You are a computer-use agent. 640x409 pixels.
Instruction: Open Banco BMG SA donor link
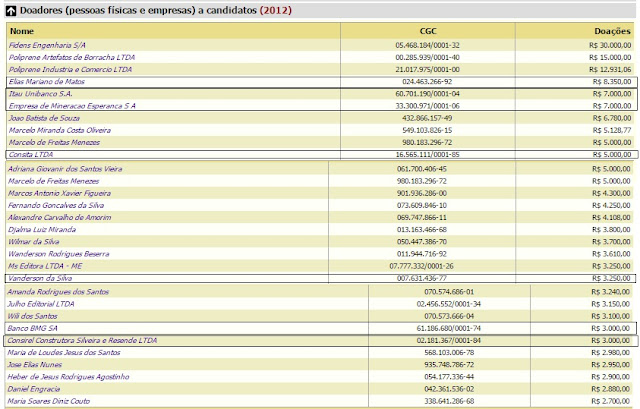pos(33,329)
